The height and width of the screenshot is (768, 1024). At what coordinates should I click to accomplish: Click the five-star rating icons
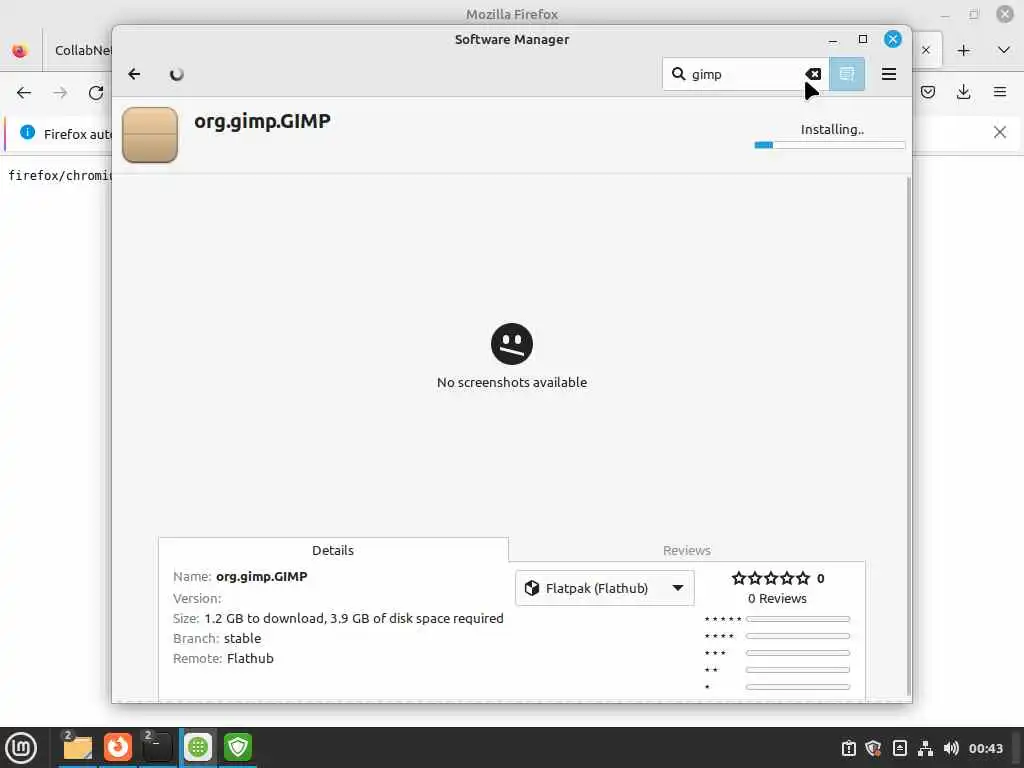point(771,578)
